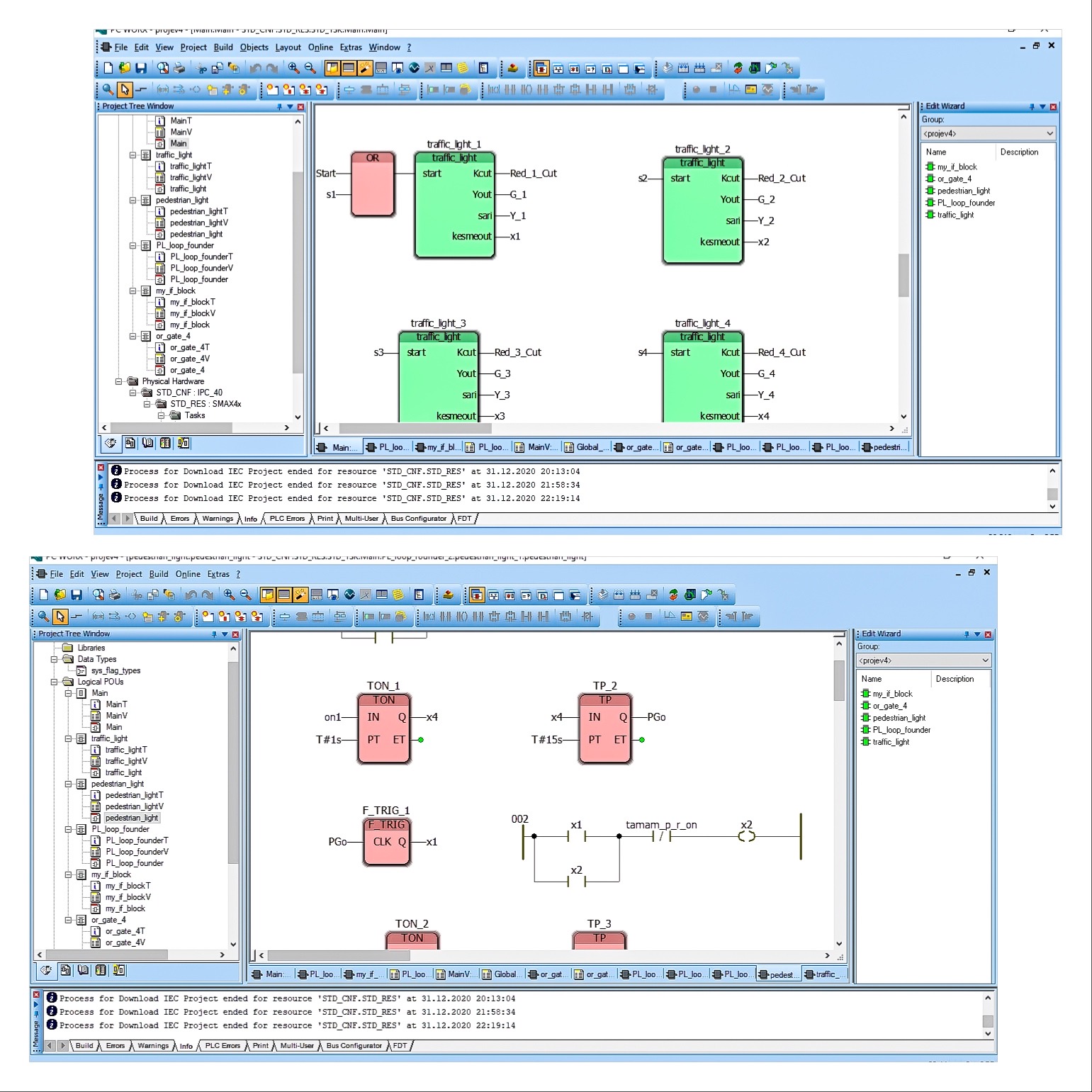Select the Mark pointer tool in upper window

(x=125, y=89)
